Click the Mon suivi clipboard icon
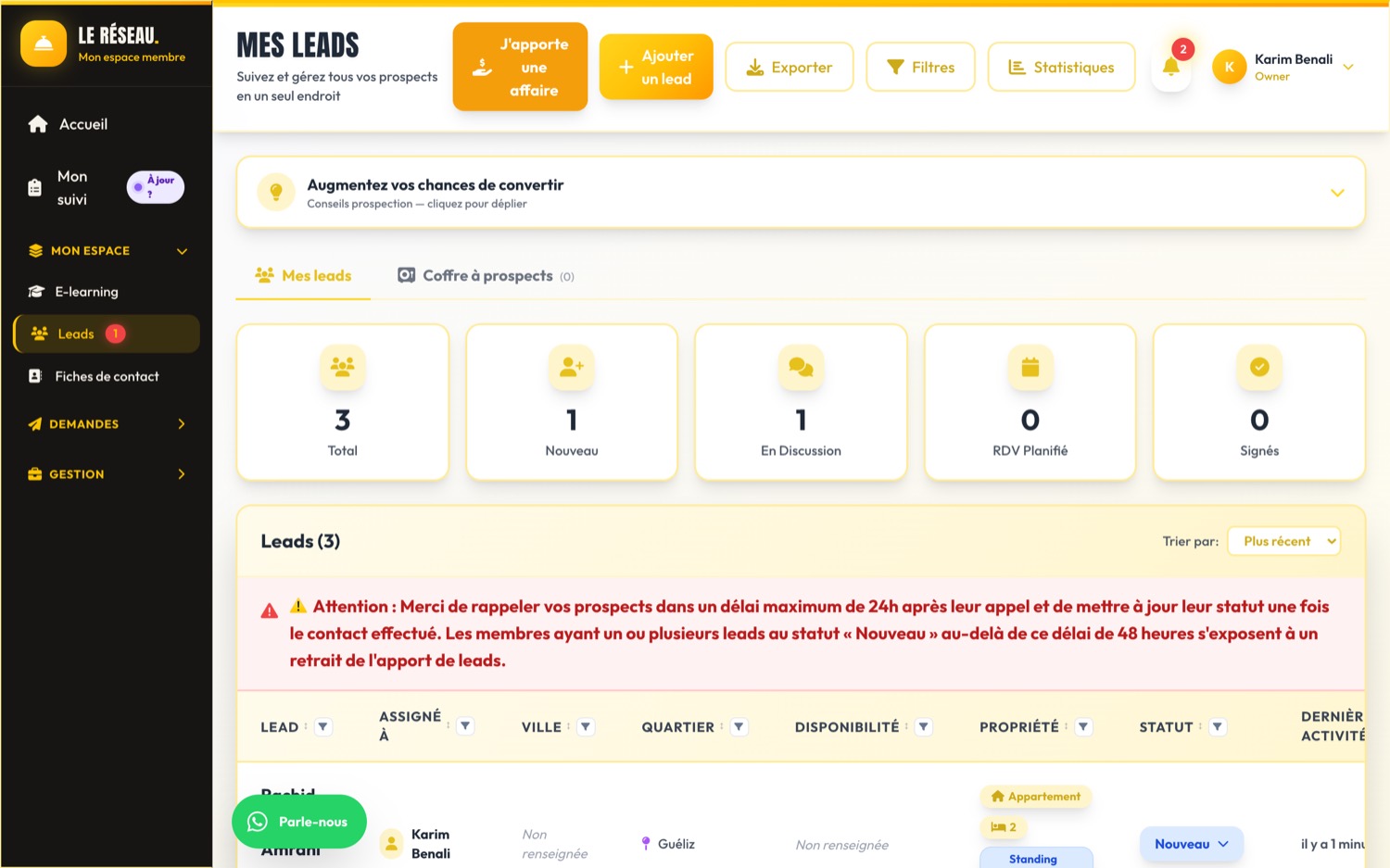Viewport: 1390px width, 868px height. 34,187
